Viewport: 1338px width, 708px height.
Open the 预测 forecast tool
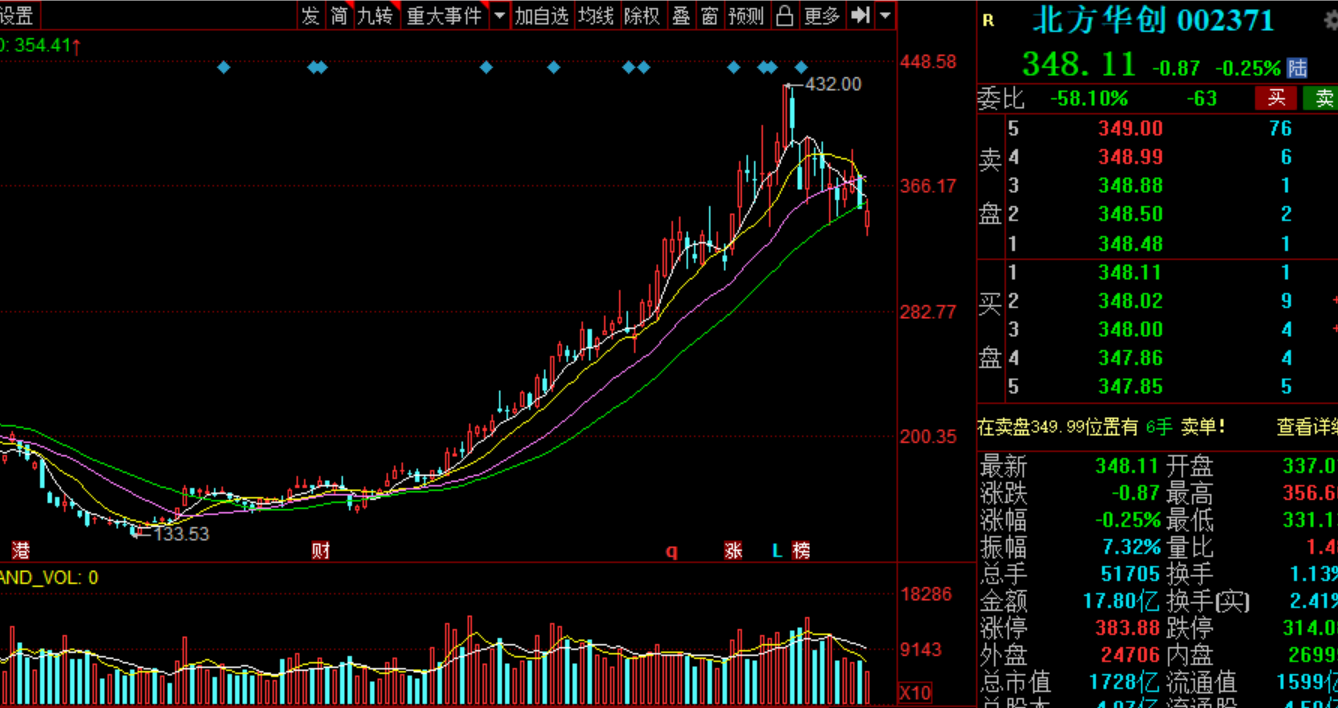coord(746,15)
